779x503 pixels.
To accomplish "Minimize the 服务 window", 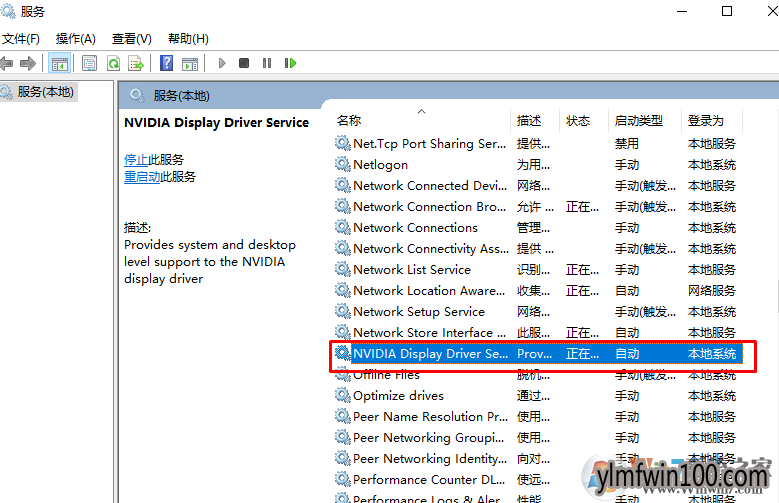I will click(682, 11).
